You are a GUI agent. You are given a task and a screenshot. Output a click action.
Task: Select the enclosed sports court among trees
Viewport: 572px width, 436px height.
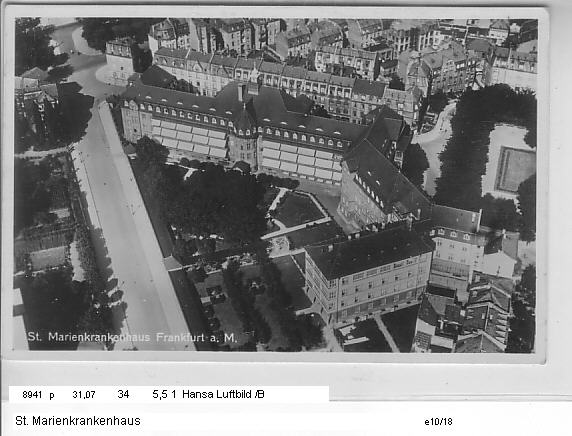514,169
